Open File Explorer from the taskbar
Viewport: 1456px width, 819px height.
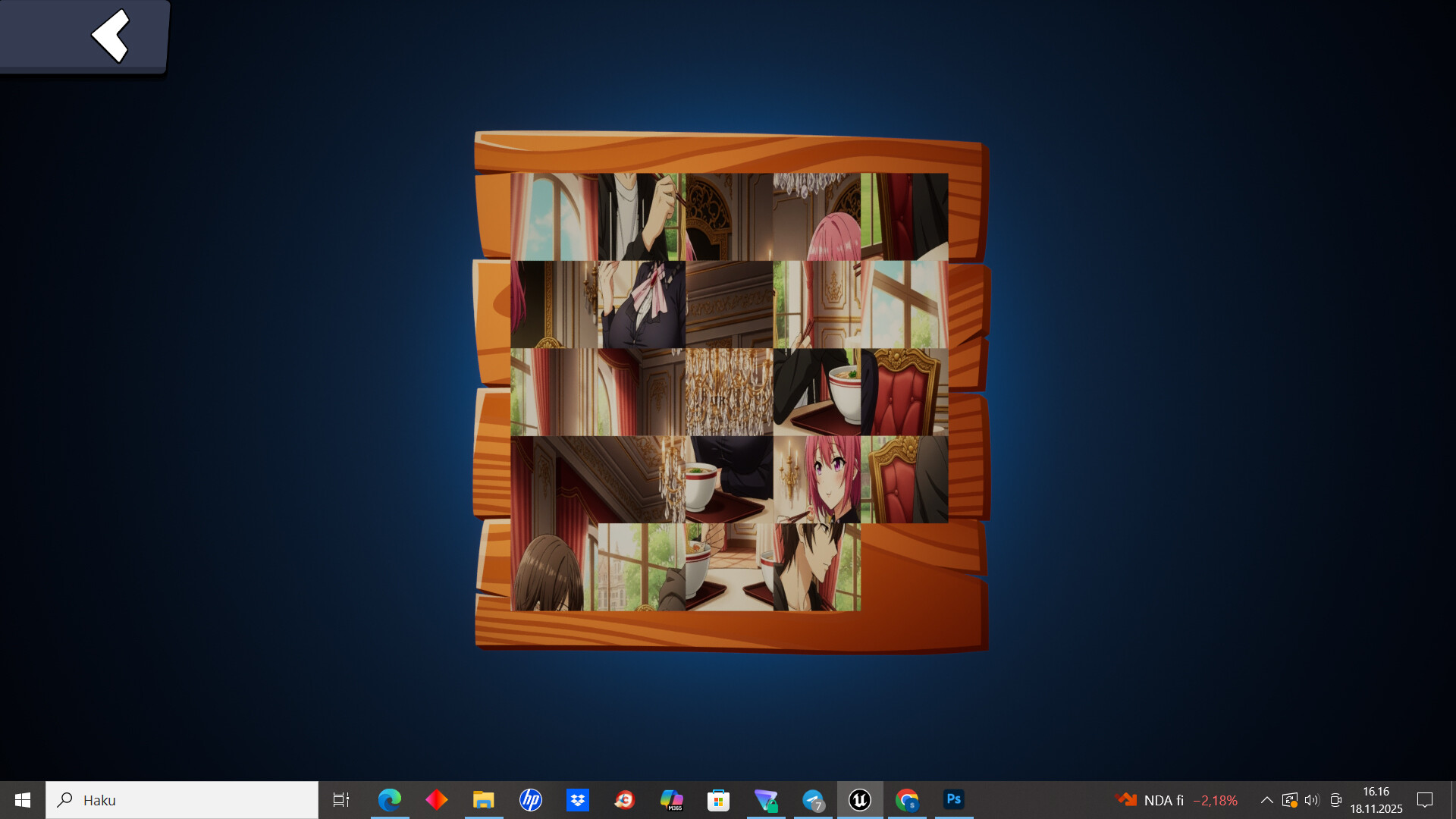pos(484,799)
